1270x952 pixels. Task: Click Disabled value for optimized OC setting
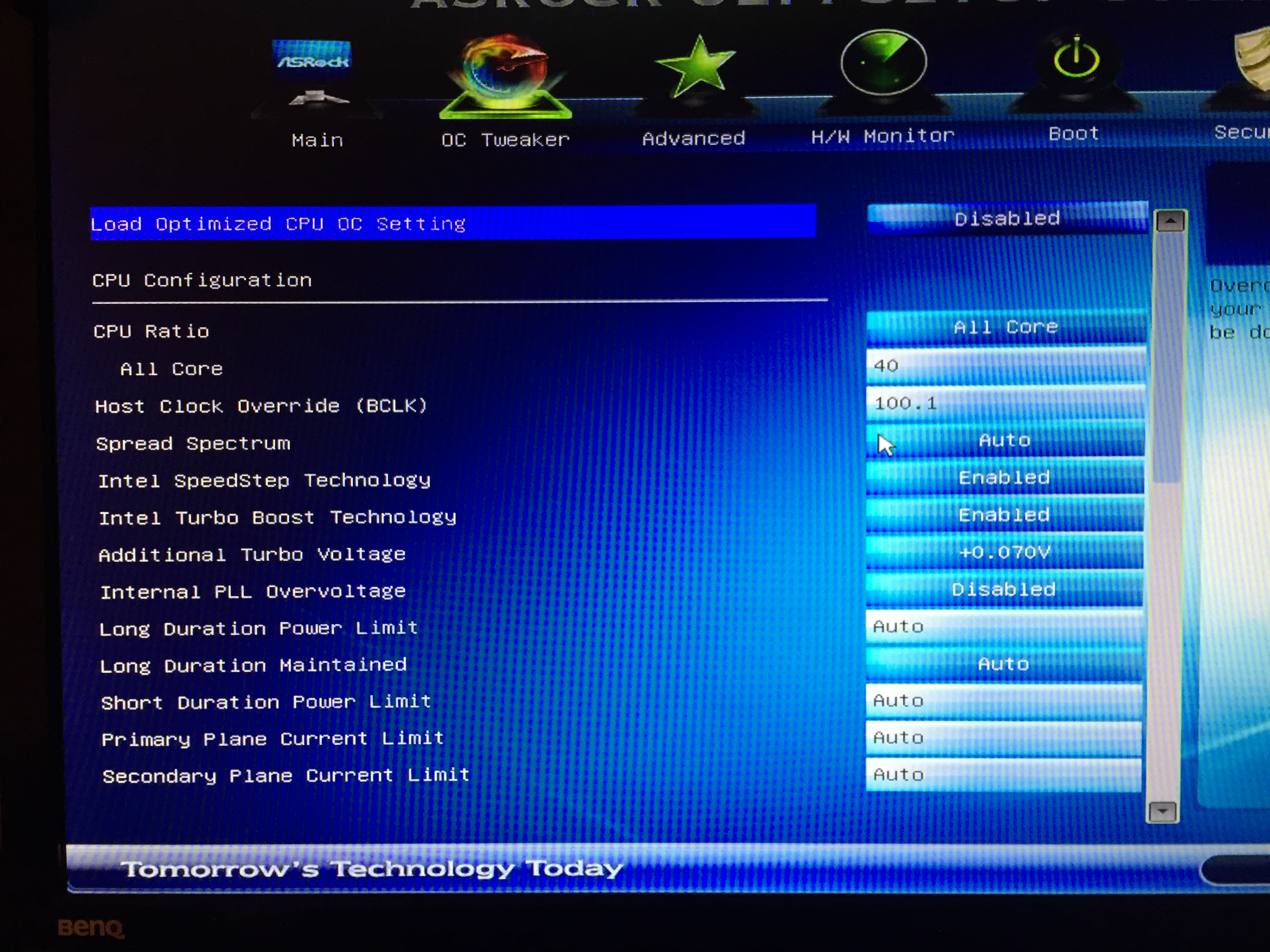click(x=1007, y=219)
